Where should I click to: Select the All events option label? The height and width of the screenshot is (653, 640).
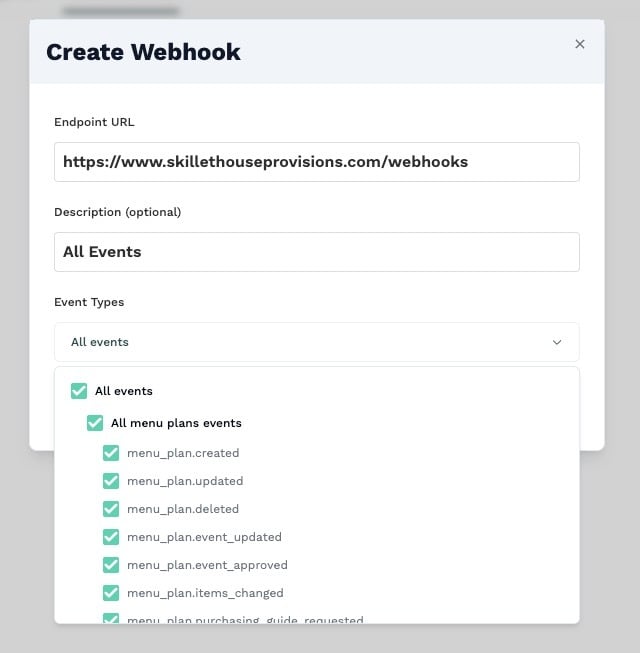coord(124,391)
